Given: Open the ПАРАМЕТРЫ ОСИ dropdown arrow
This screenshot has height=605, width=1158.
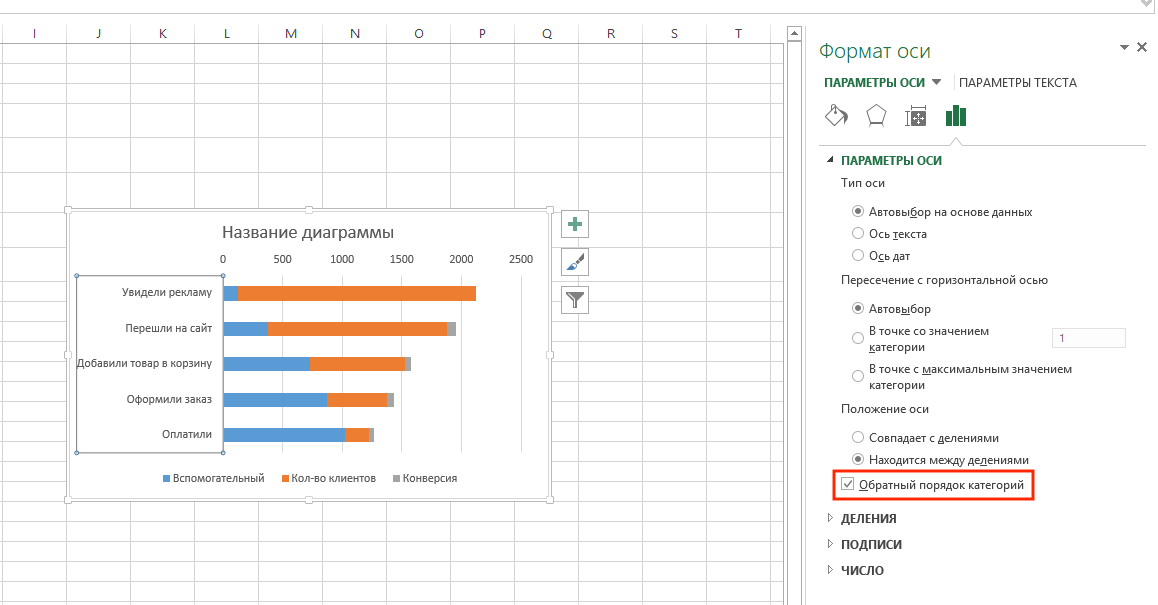Looking at the screenshot, I should click(936, 82).
